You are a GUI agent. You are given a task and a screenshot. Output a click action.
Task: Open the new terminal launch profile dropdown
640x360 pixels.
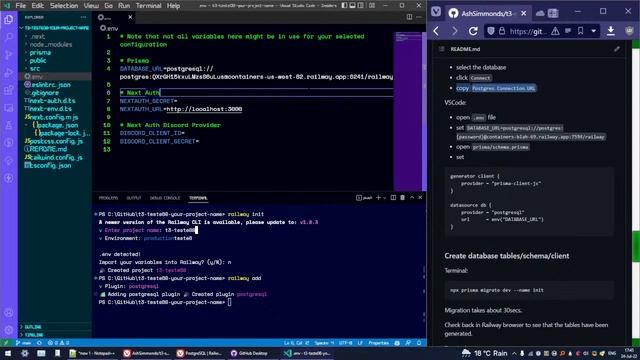click(384, 198)
